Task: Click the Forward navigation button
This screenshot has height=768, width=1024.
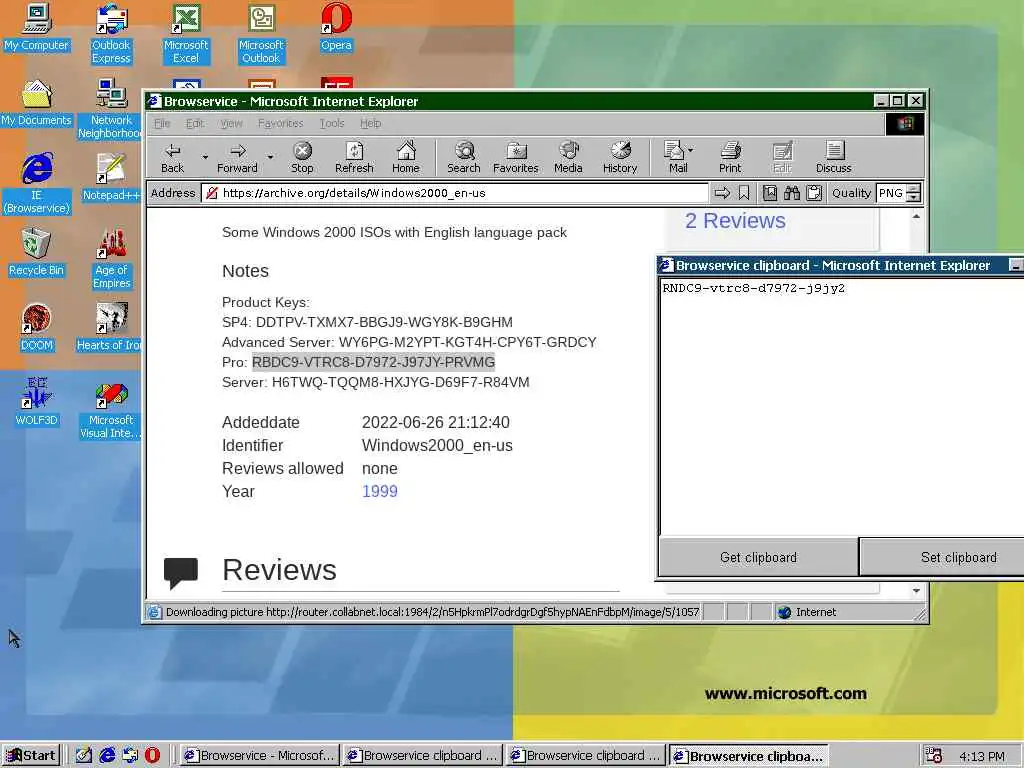Action: click(237, 158)
